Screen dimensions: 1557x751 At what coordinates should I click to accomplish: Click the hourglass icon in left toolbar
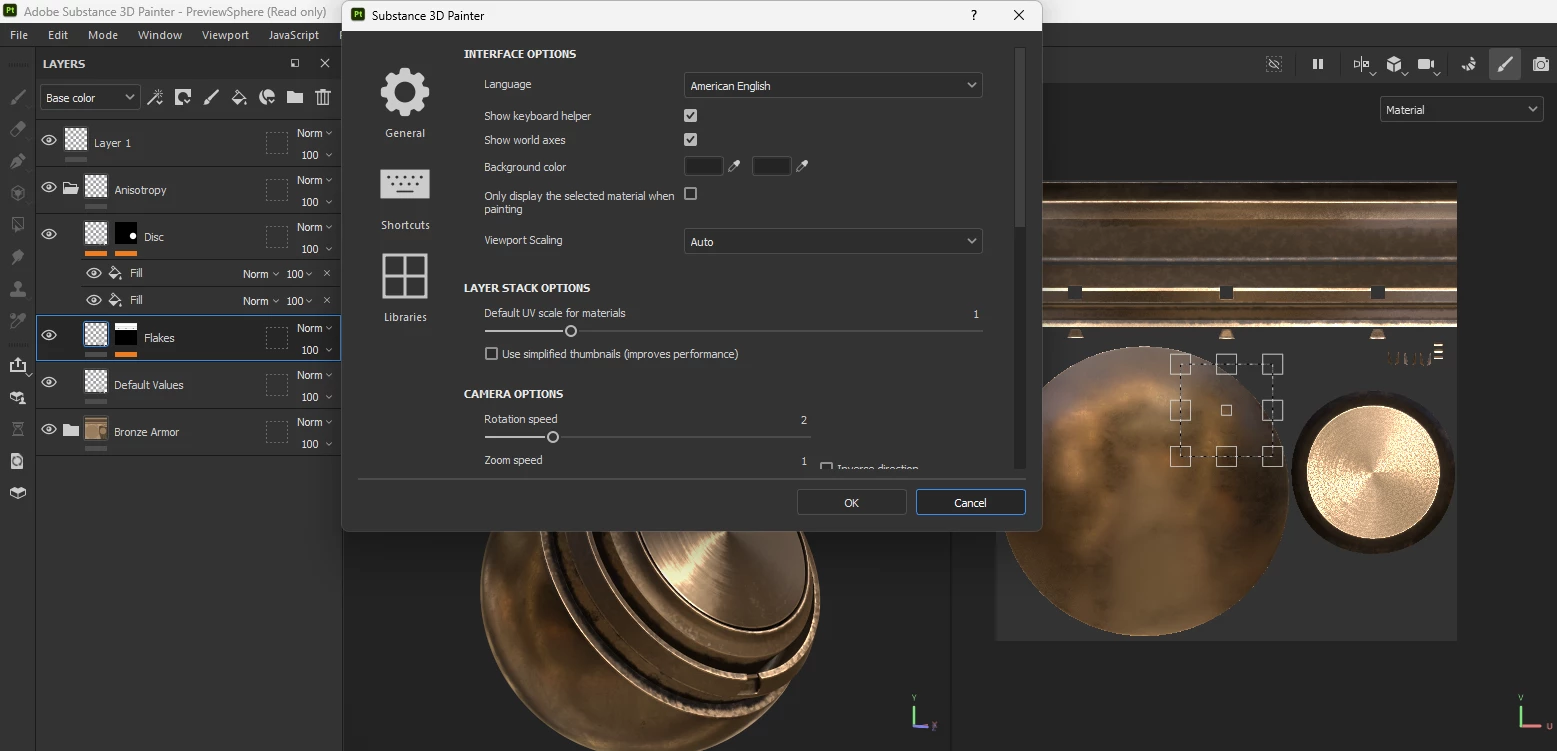point(17,429)
